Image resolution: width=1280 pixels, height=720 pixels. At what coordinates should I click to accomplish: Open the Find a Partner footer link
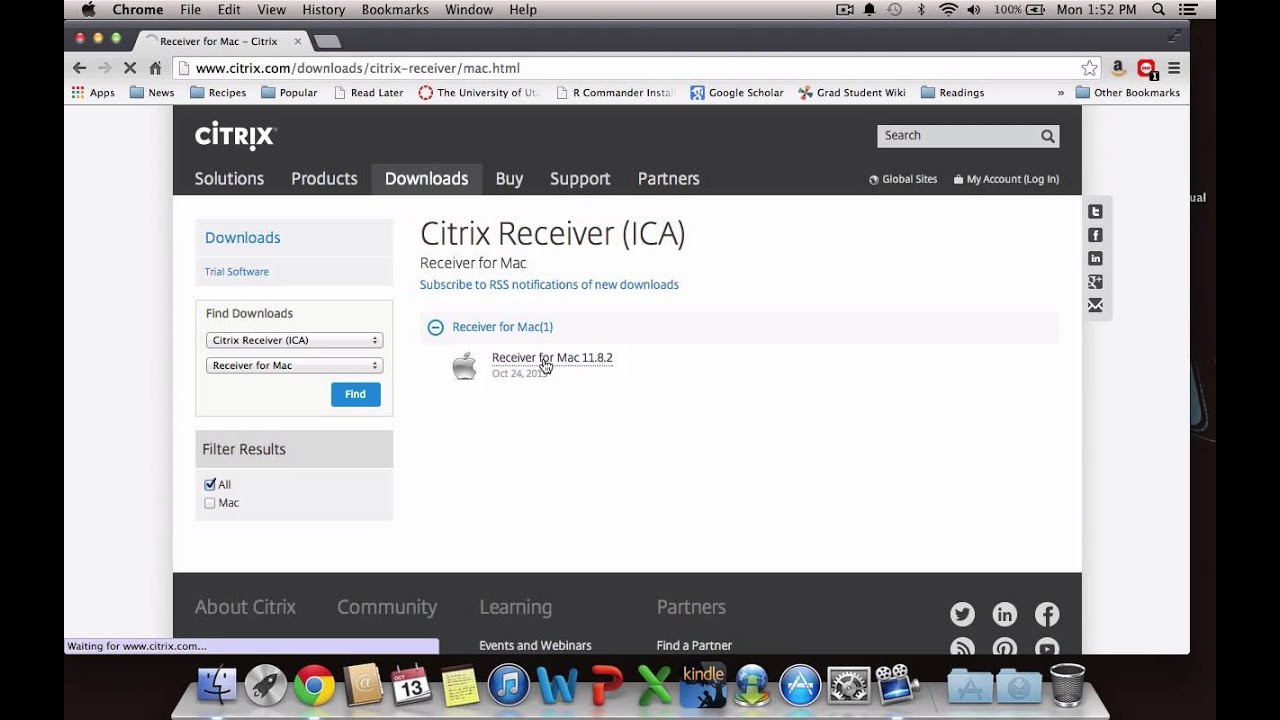694,646
